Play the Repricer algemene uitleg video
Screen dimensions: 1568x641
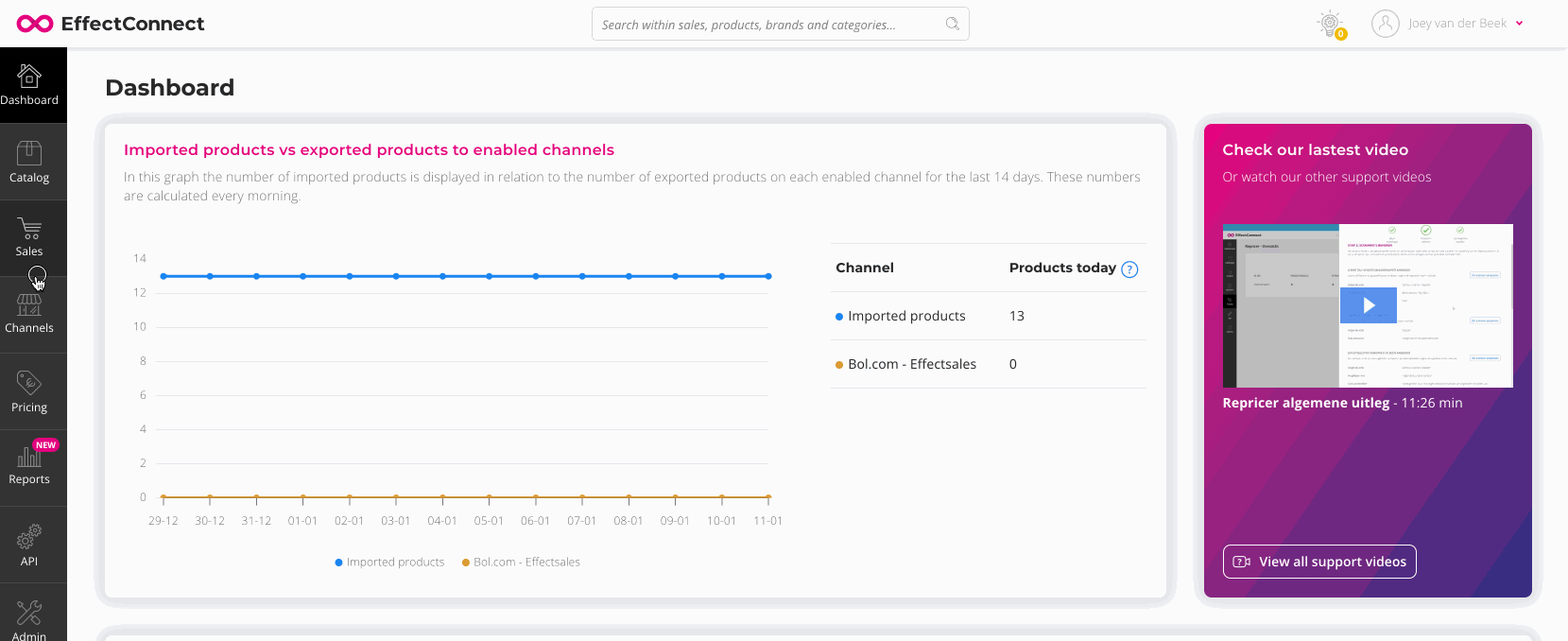click(1369, 305)
